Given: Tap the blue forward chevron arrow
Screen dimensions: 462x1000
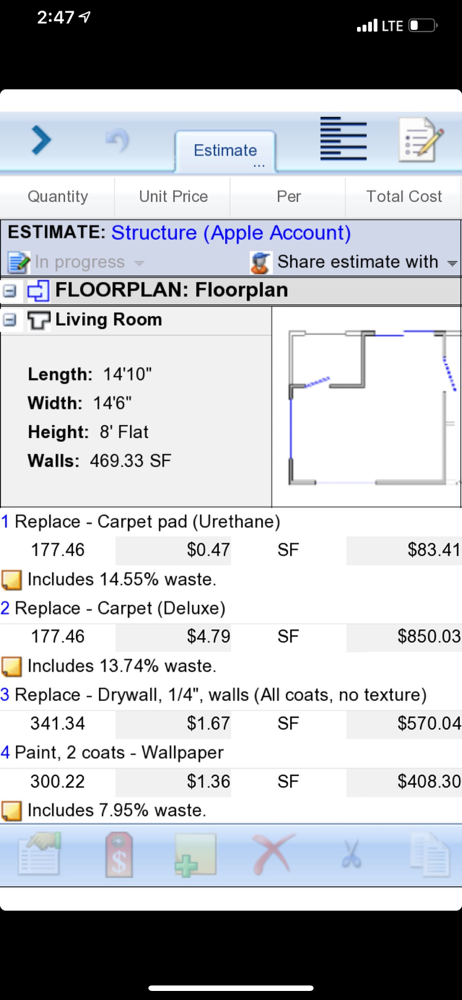Looking at the screenshot, I should click(x=41, y=140).
